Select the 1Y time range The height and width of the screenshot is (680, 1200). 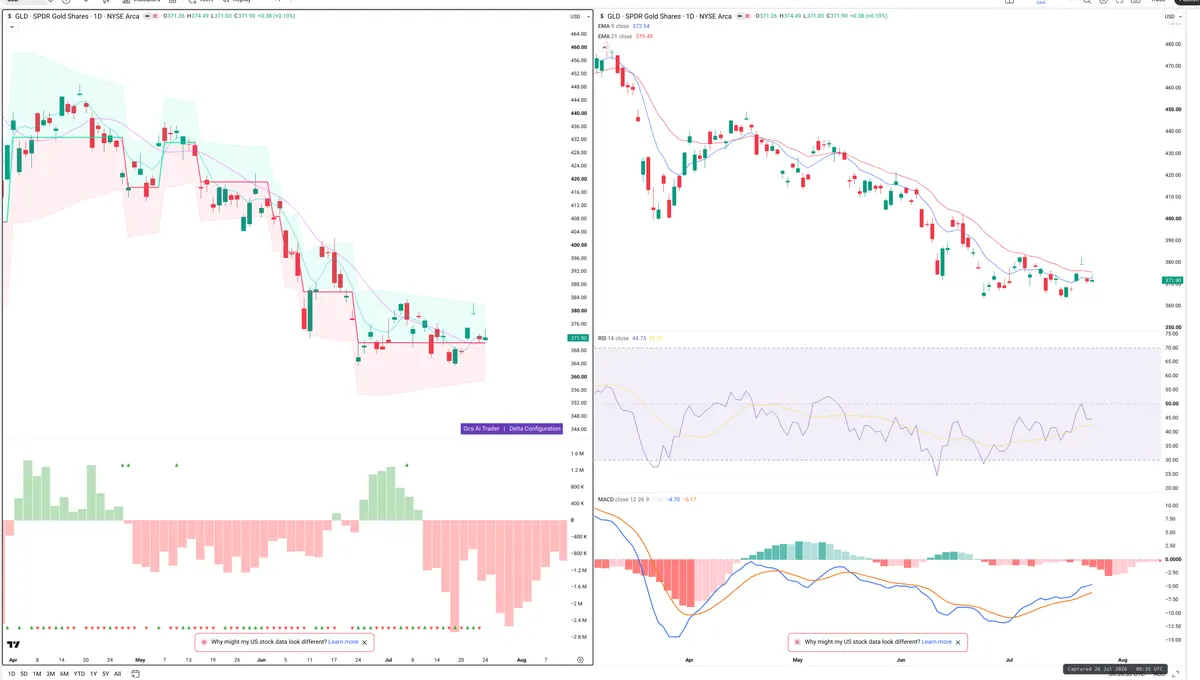pos(93,674)
